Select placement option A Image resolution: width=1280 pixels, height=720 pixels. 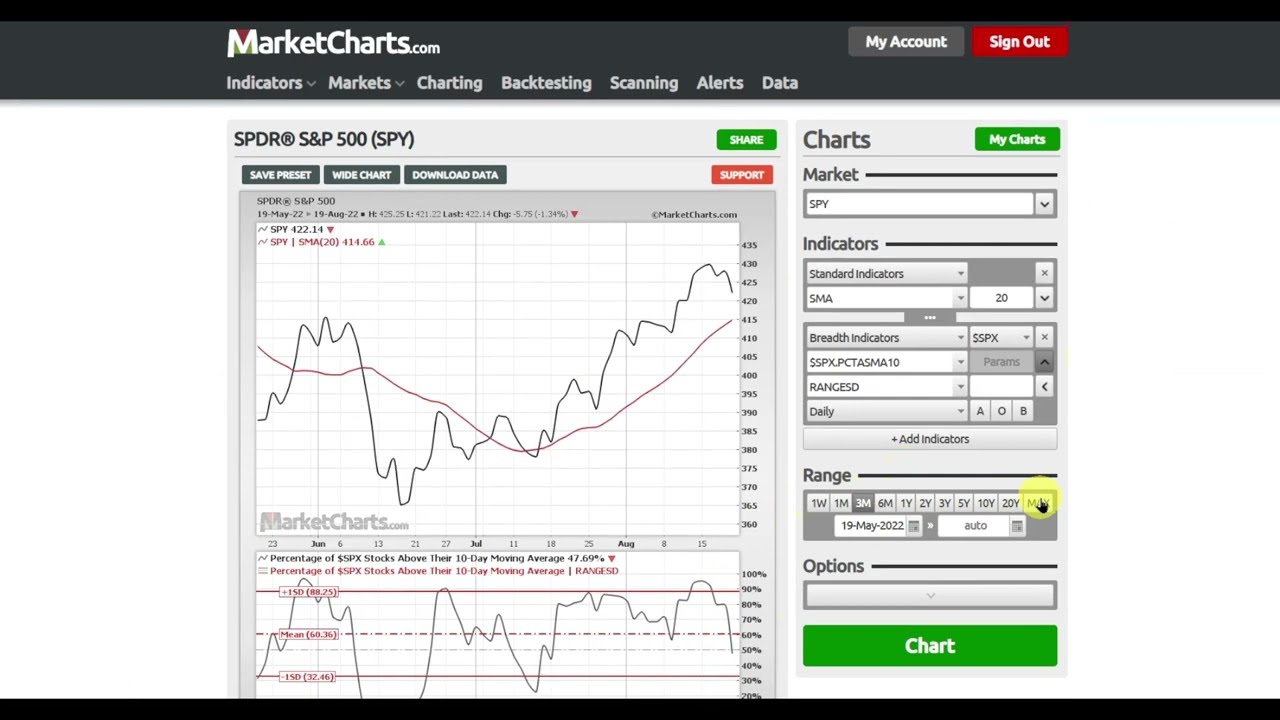tap(980, 411)
